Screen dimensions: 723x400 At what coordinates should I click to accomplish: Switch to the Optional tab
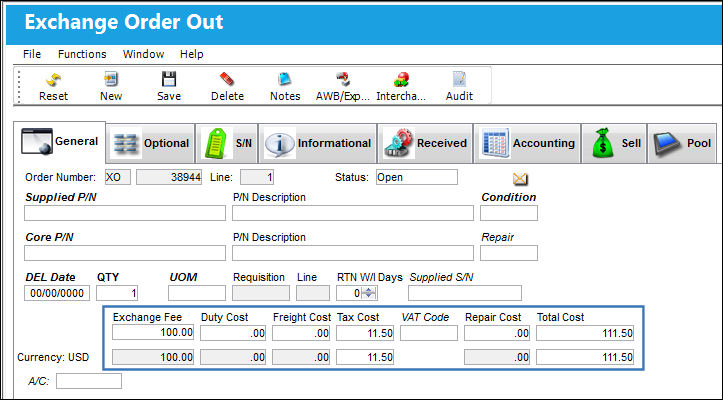point(151,143)
